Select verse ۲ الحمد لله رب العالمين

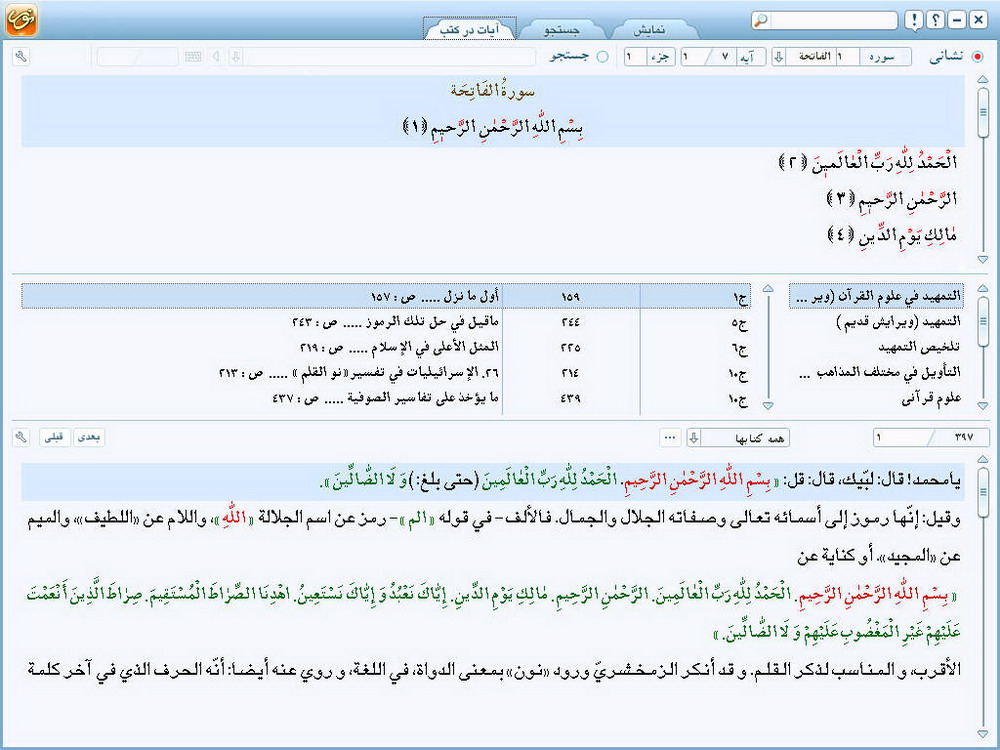(869, 163)
